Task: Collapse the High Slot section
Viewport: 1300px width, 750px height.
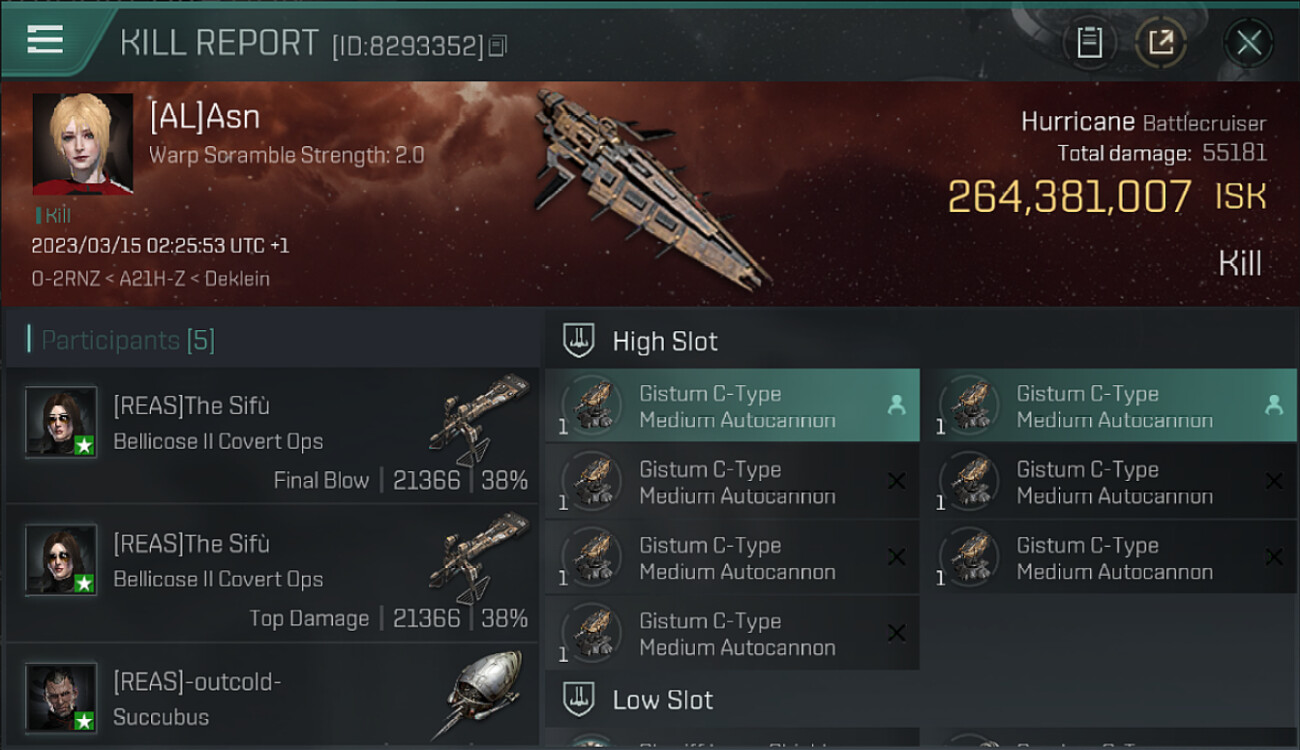Action: click(x=665, y=341)
